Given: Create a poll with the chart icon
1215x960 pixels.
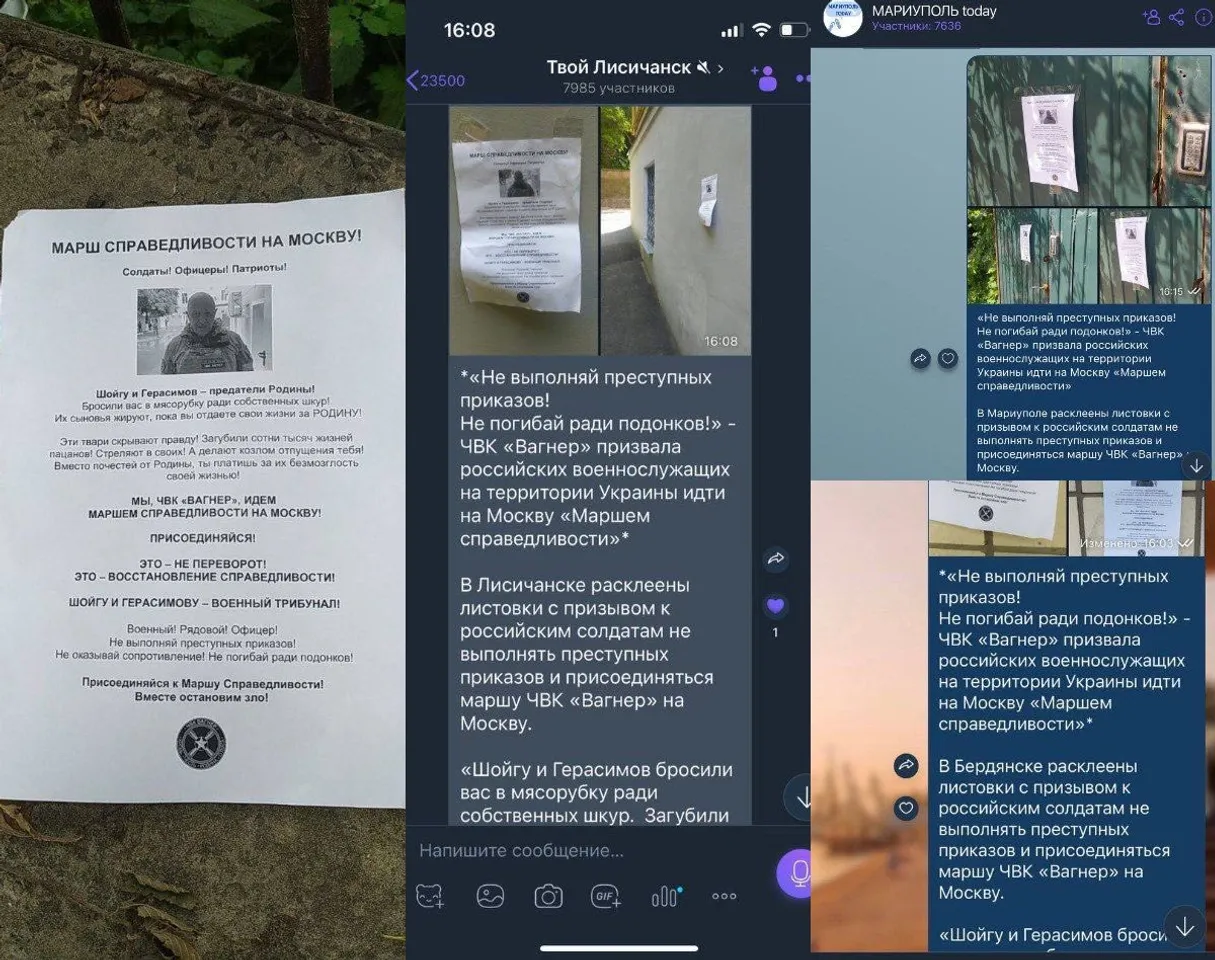Looking at the screenshot, I should pyautogui.click(x=665, y=896).
